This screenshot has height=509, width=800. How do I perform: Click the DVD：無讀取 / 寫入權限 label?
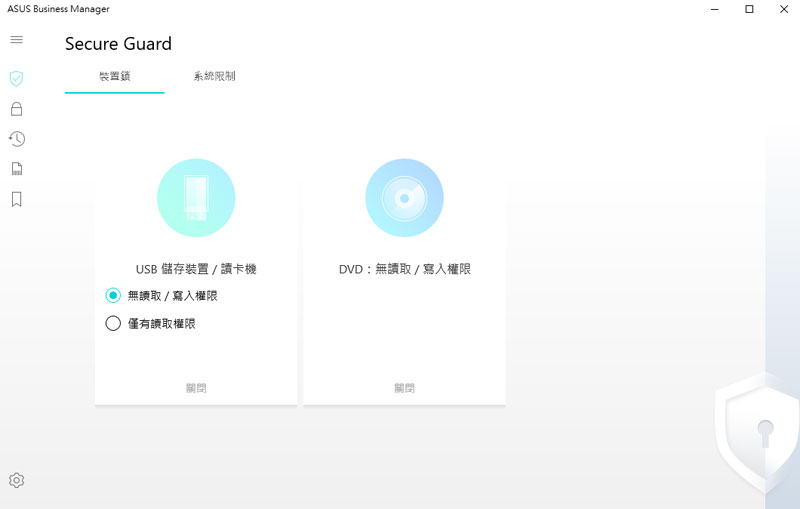click(405, 269)
